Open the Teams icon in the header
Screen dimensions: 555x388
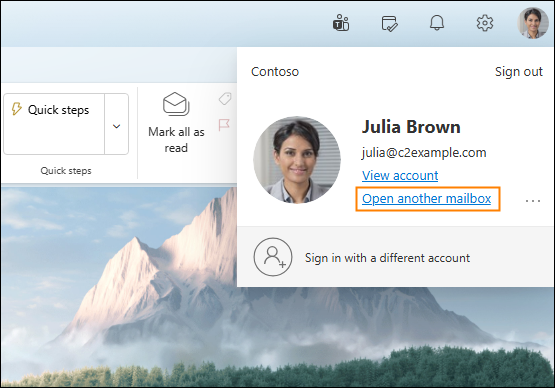341,23
